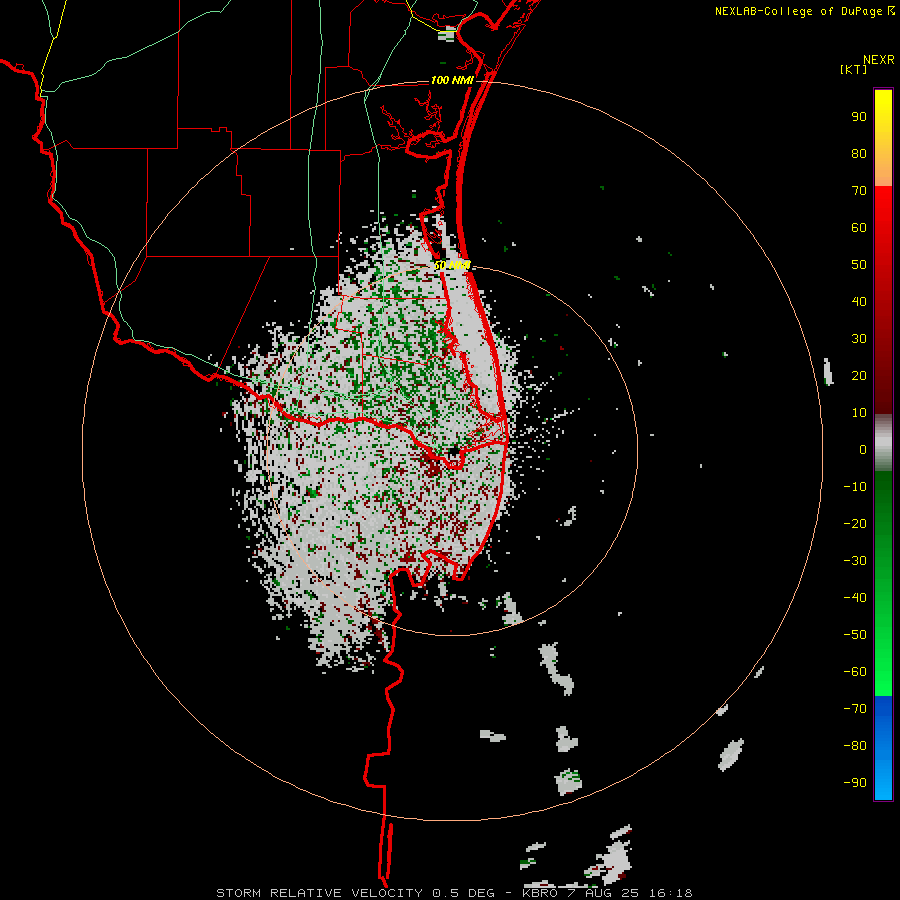900x900 pixels.
Task: Click the -70 value on the velocity scale
Action: click(855, 709)
